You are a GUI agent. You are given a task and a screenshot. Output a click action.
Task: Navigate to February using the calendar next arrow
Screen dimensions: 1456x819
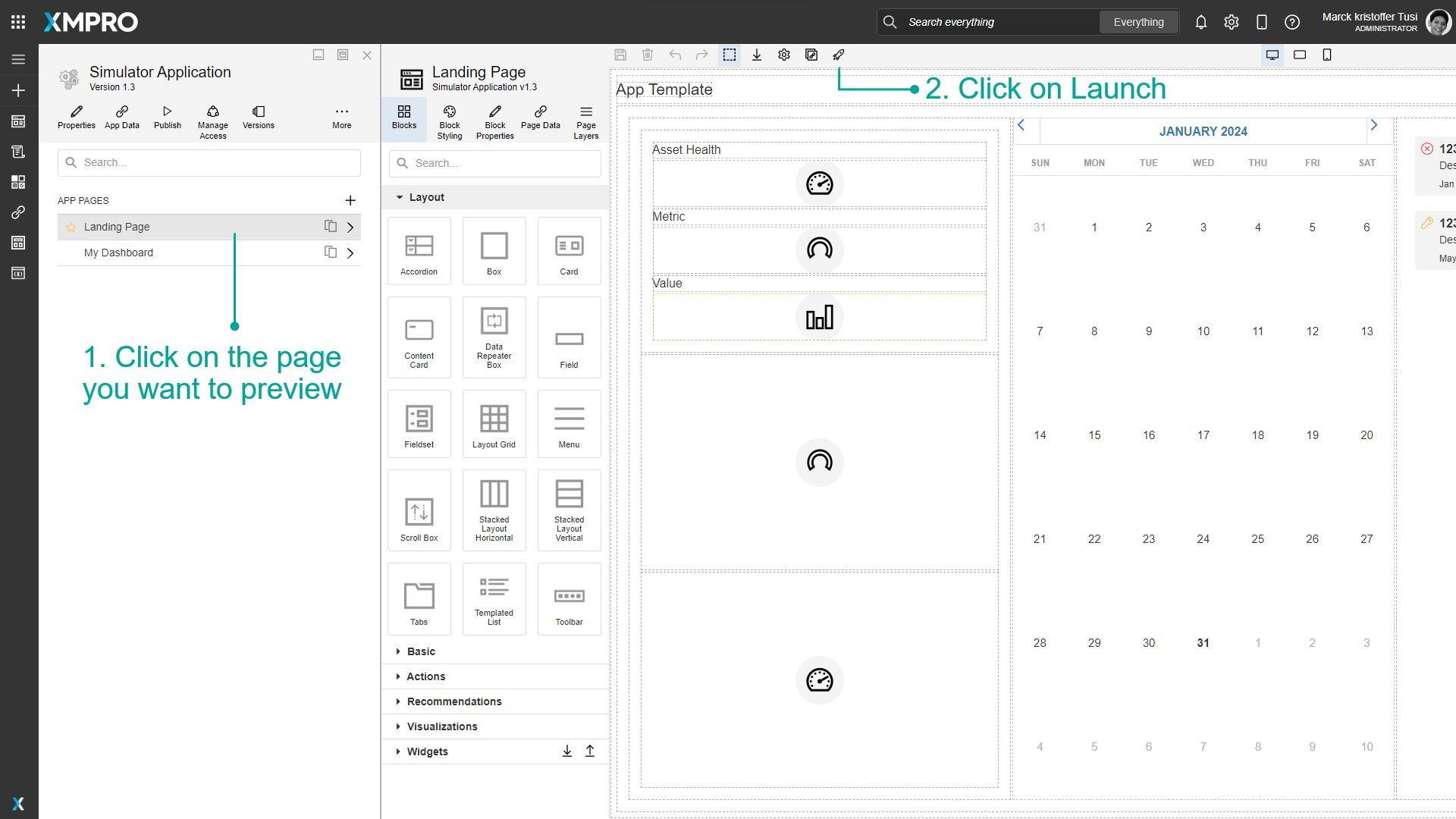point(1375,124)
